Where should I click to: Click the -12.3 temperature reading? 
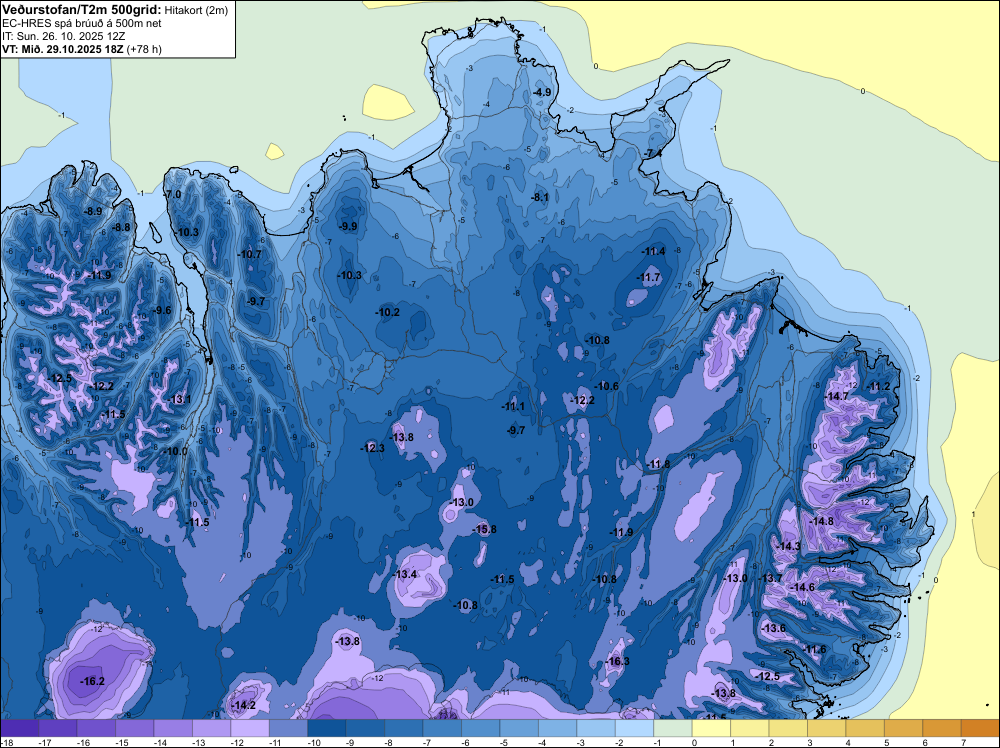pos(372,448)
